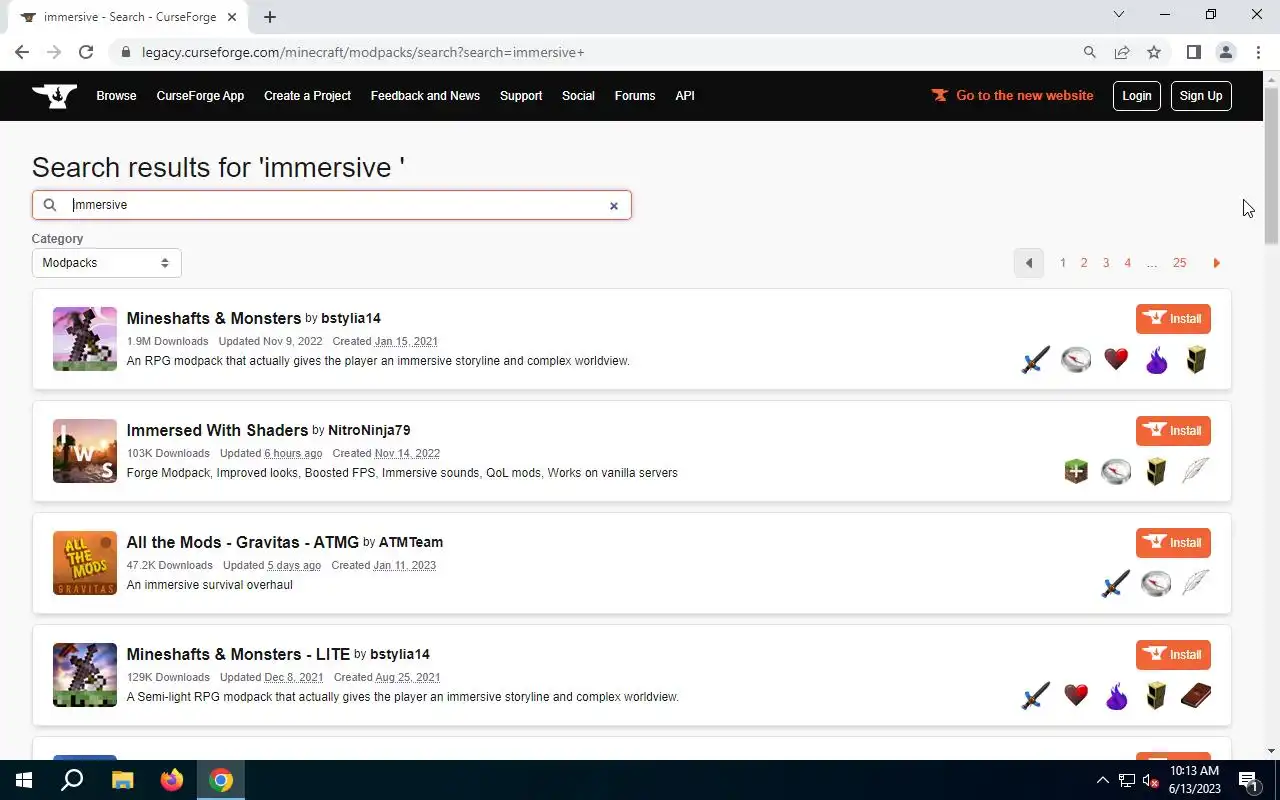Open the Support menu item

coord(521,96)
